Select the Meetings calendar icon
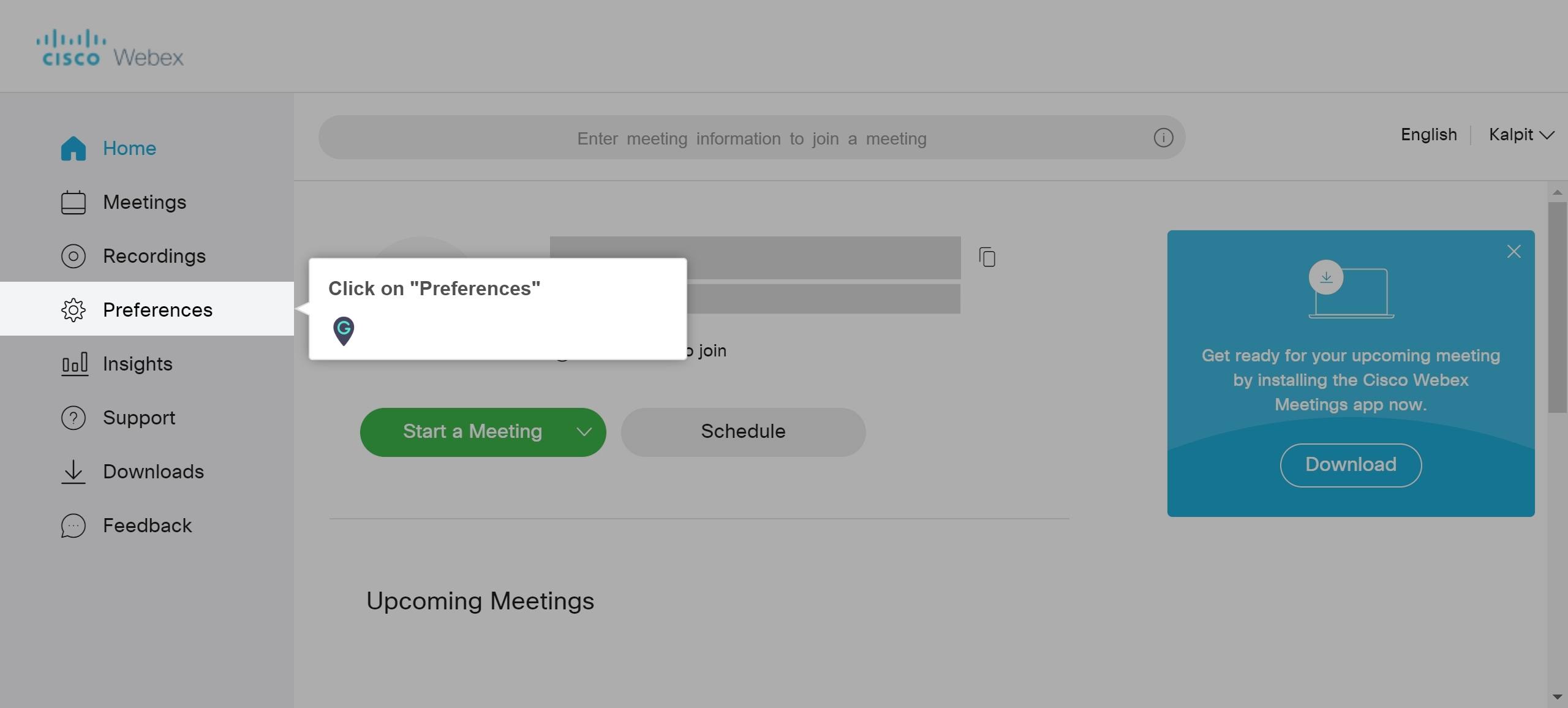 click(x=73, y=202)
